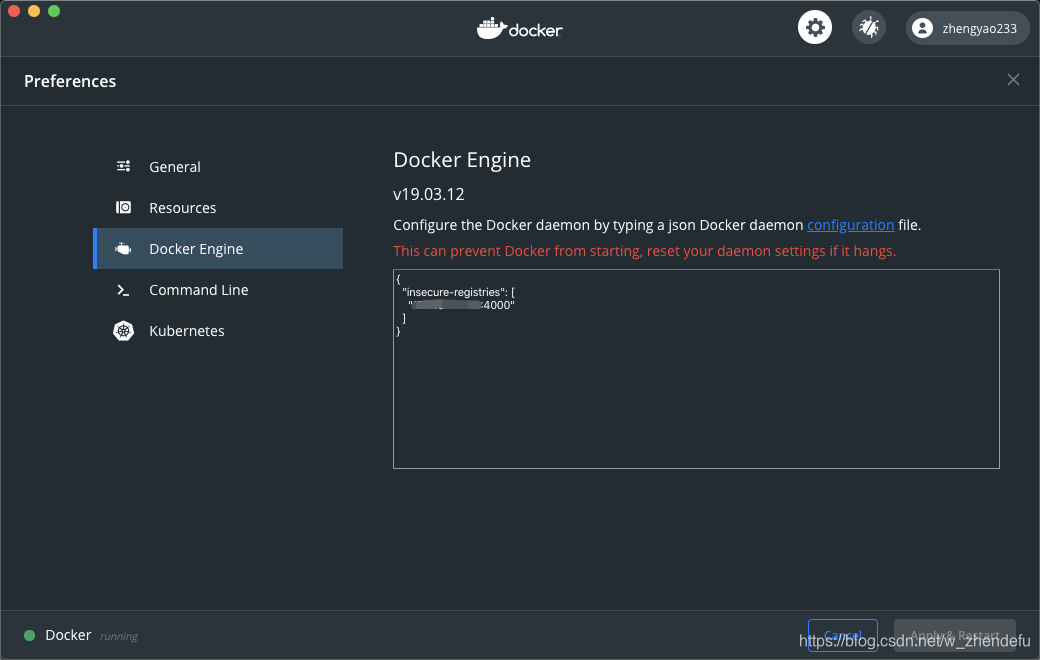Click the :4000 registry entry text

[x=461, y=305]
